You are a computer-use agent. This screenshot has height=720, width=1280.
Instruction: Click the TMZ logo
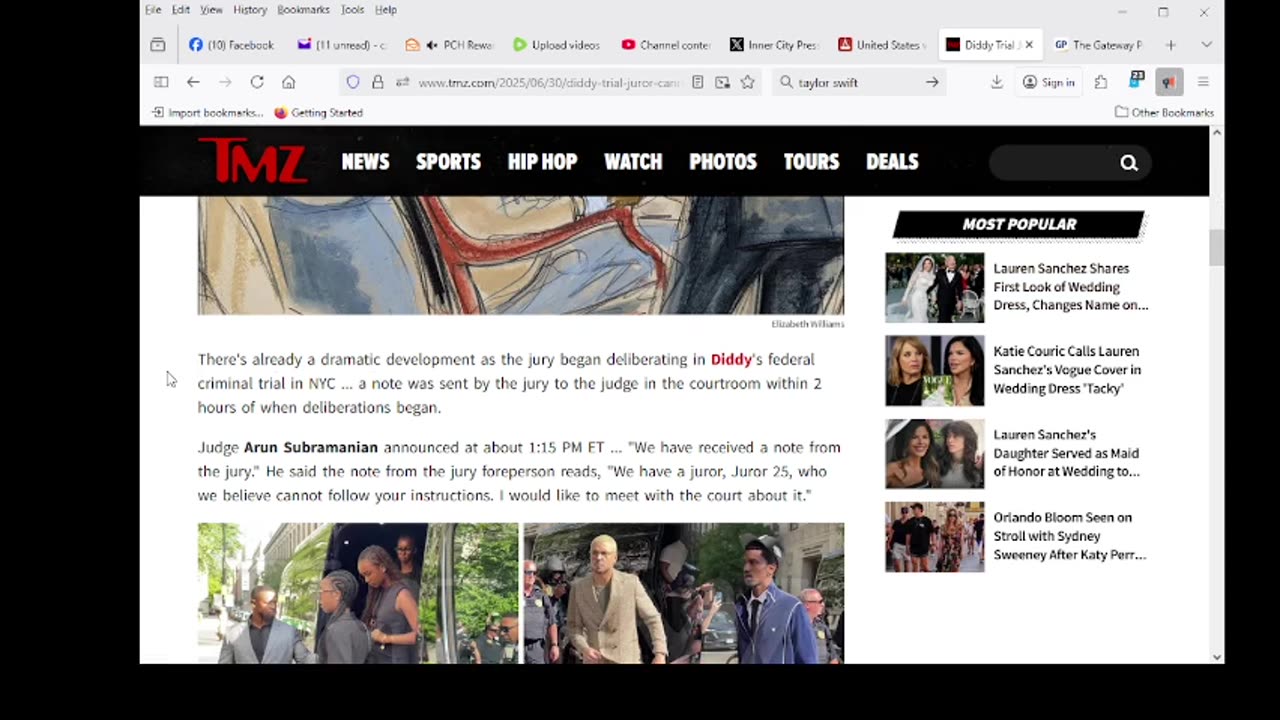252,161
